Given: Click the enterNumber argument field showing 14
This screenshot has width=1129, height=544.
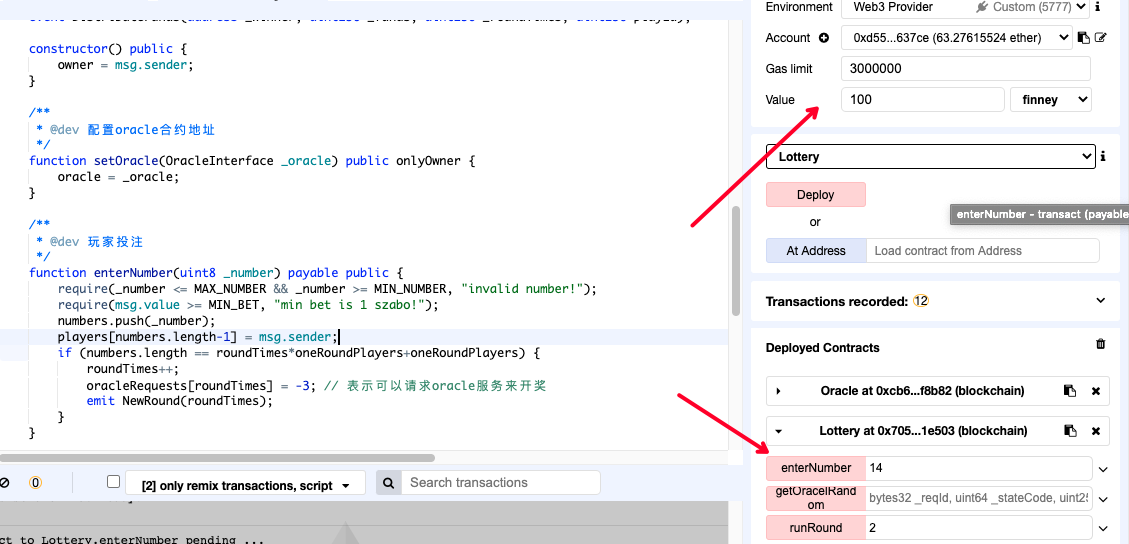Looking at the screenshot, I should [x=979, y=468].
